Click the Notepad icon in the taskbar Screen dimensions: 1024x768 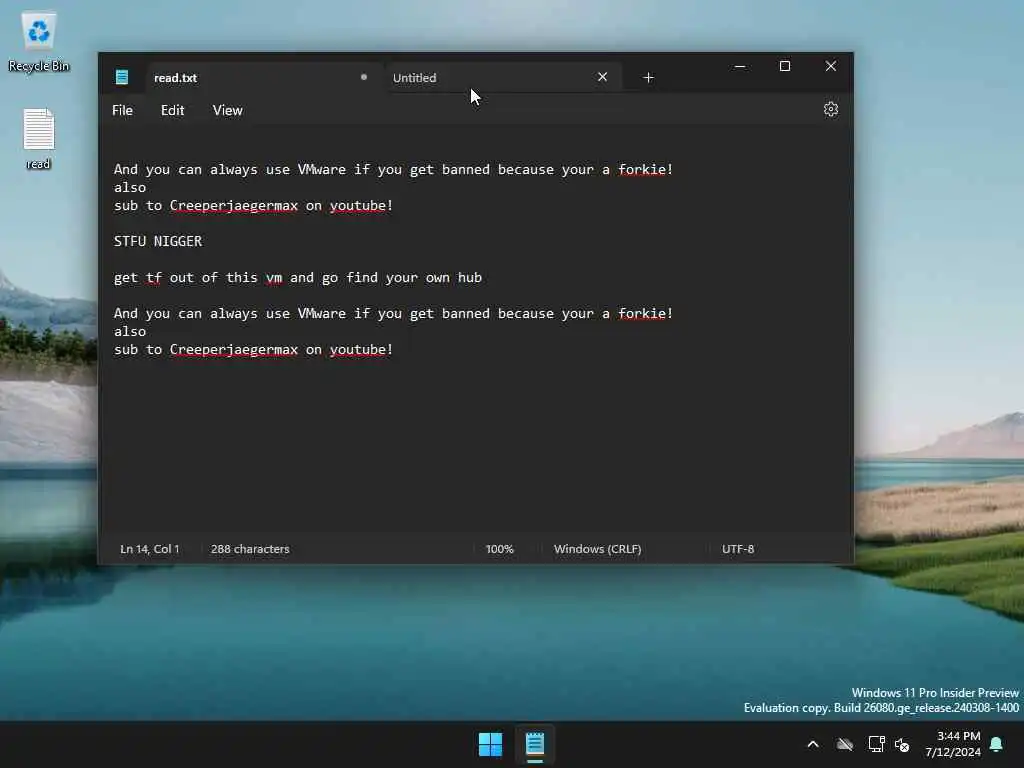[x=535, y=744]
